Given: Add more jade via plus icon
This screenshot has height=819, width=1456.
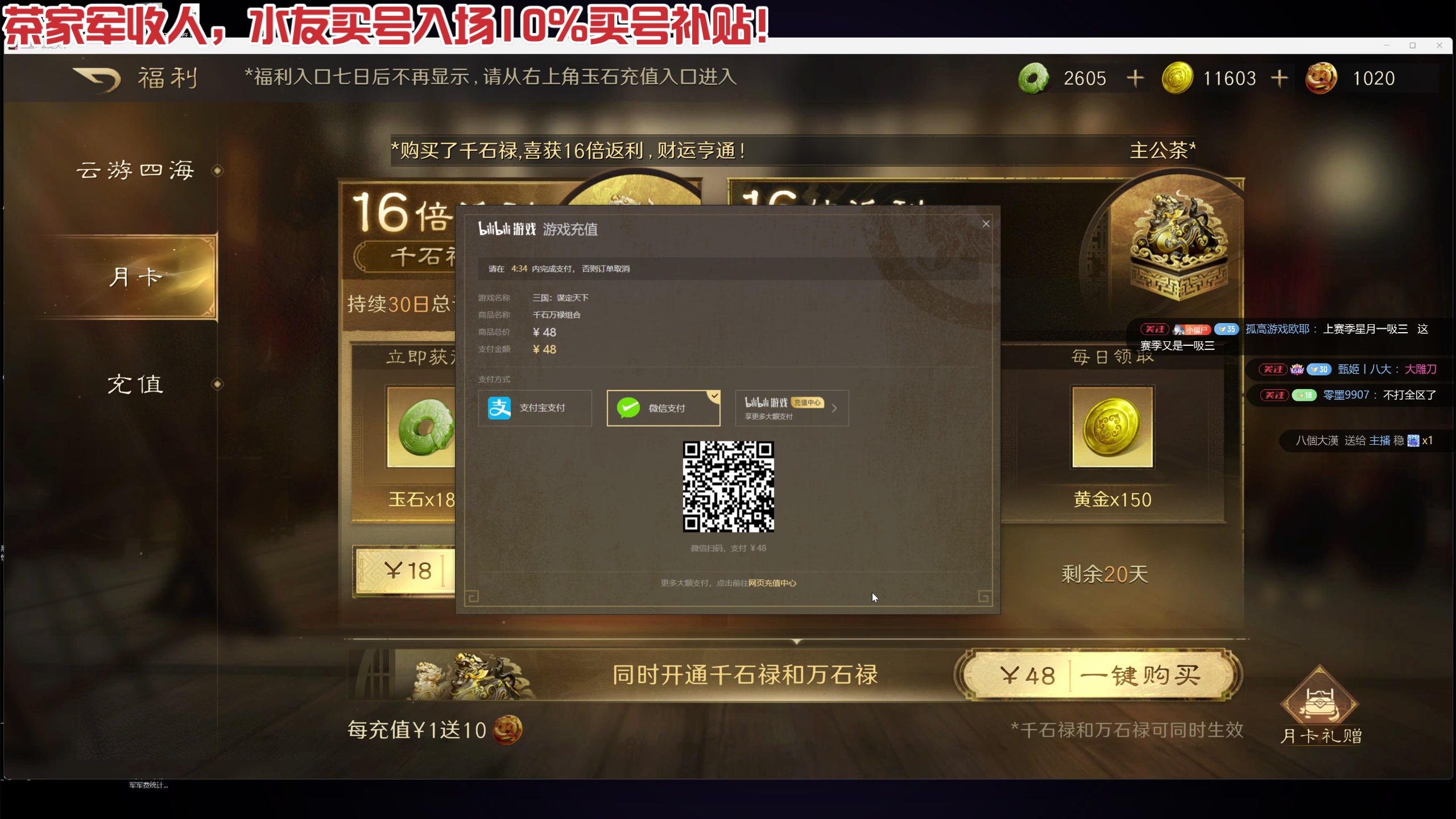Looking at the screenshot, I should (1135, 78).
